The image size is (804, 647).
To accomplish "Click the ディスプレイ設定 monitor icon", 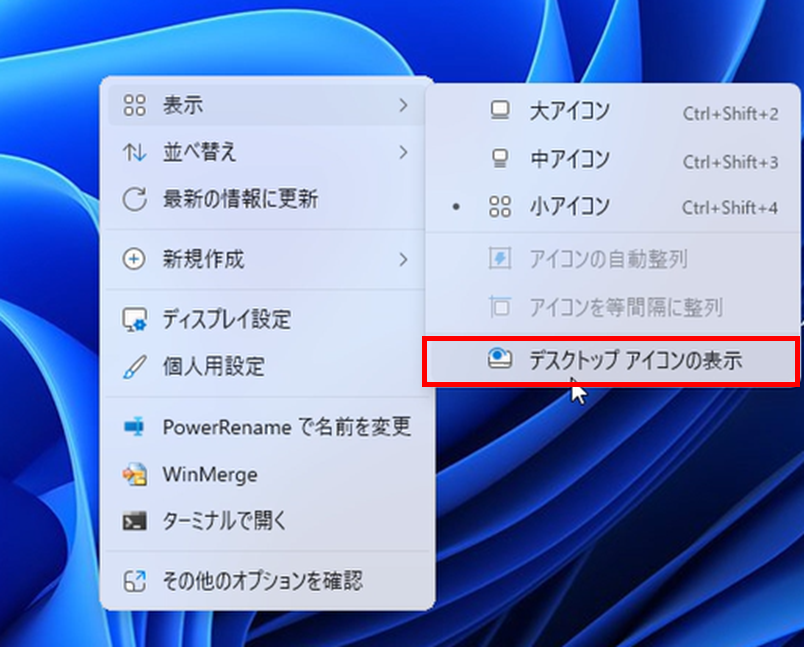I will tap(134, 319).
